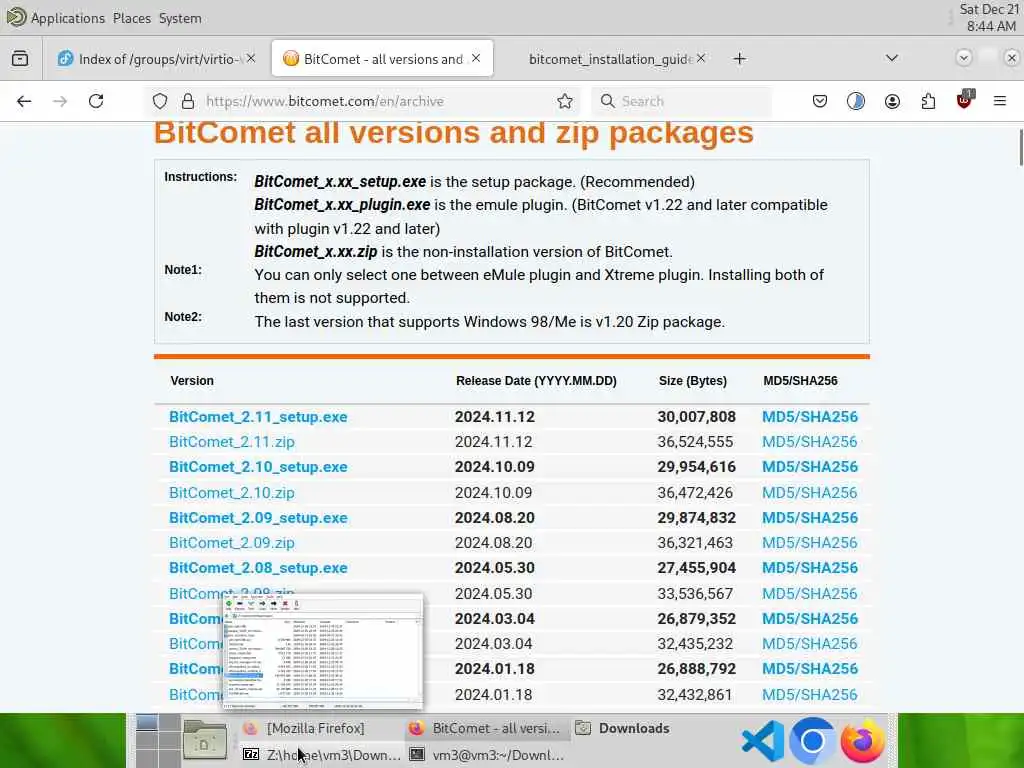The height and width of the screenshot is (768, 1024).
Task: Open the System menu
Action: click(180, 18)
